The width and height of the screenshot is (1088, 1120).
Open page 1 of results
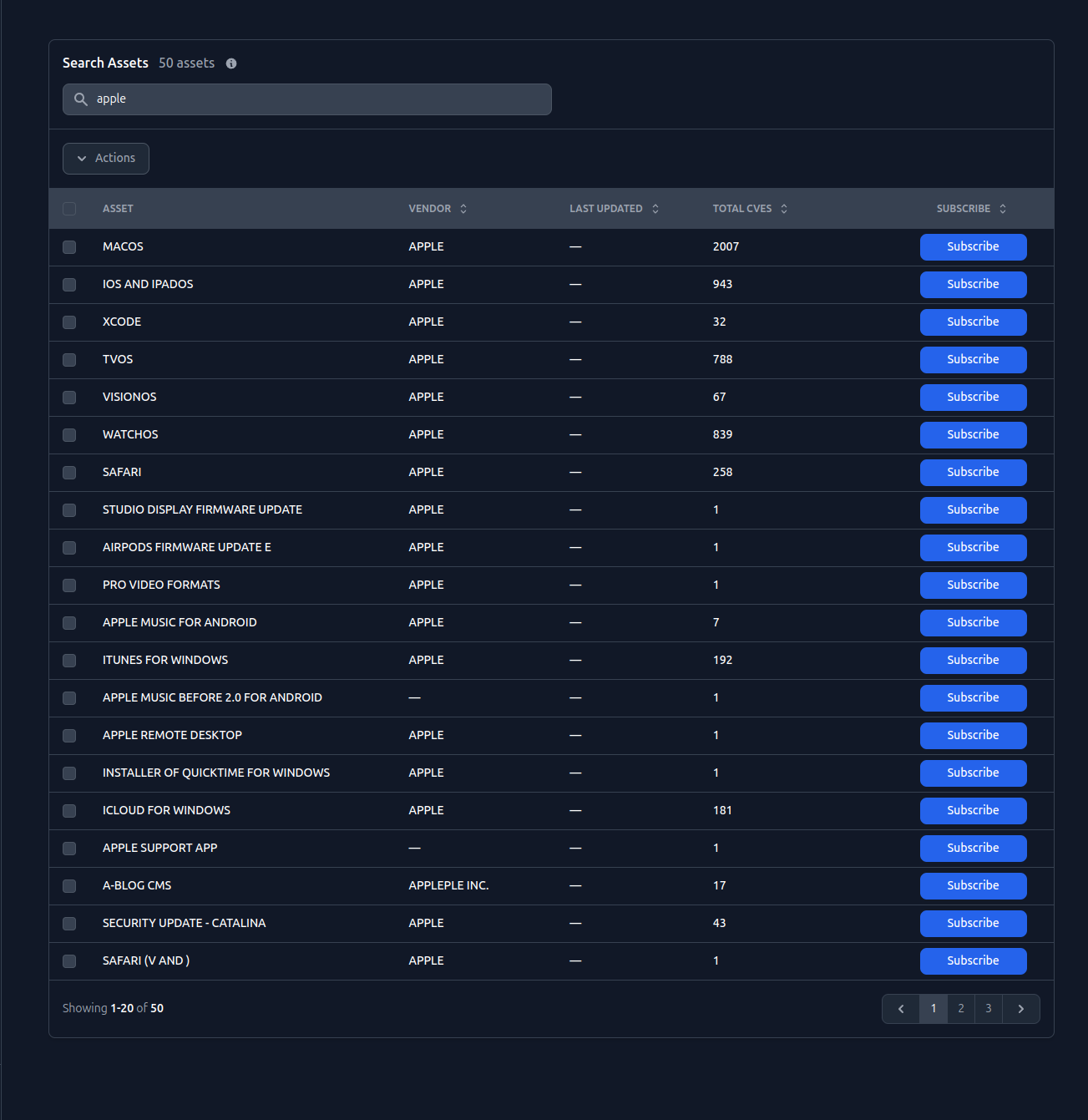(934, 1009)
